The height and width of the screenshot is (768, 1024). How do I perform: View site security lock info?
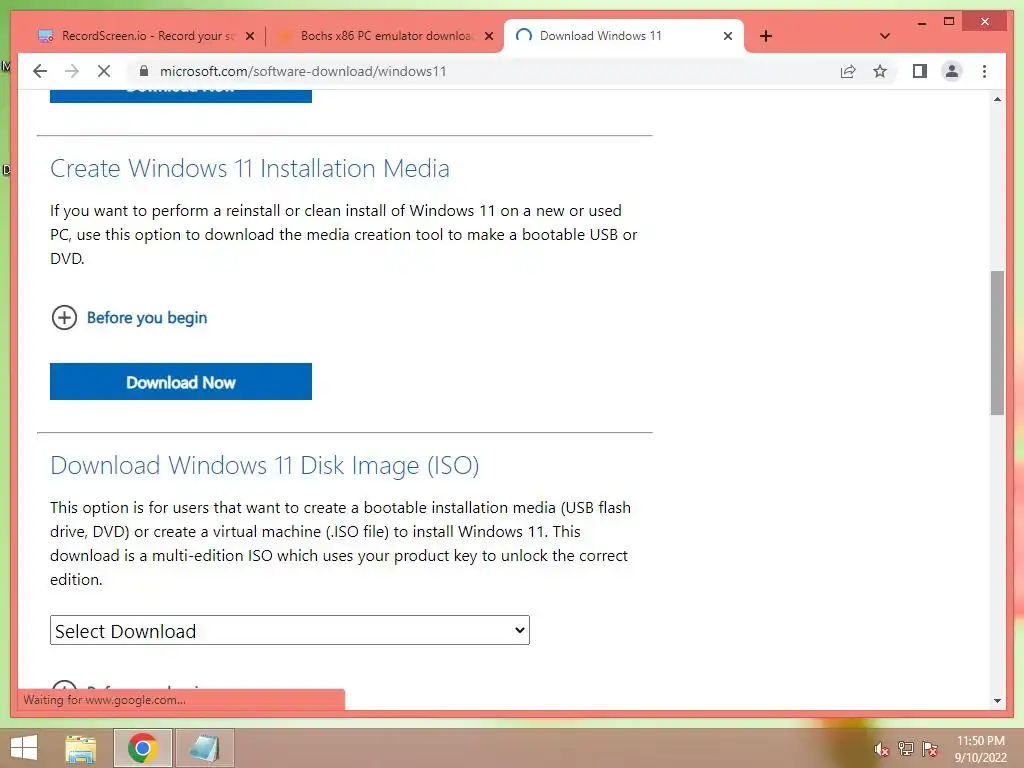coord(144,71)
